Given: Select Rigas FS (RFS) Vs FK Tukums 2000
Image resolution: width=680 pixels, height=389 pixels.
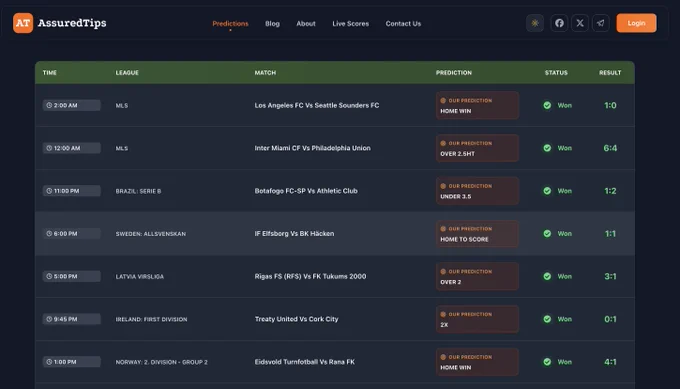Looking at the screenshot, I should [x=310, y=276].
